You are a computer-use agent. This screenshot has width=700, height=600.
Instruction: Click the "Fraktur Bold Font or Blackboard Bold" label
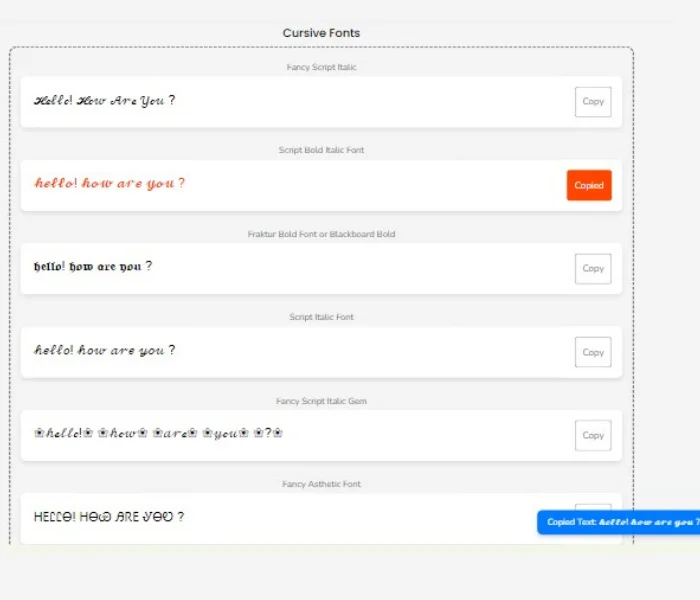[321, 234]
